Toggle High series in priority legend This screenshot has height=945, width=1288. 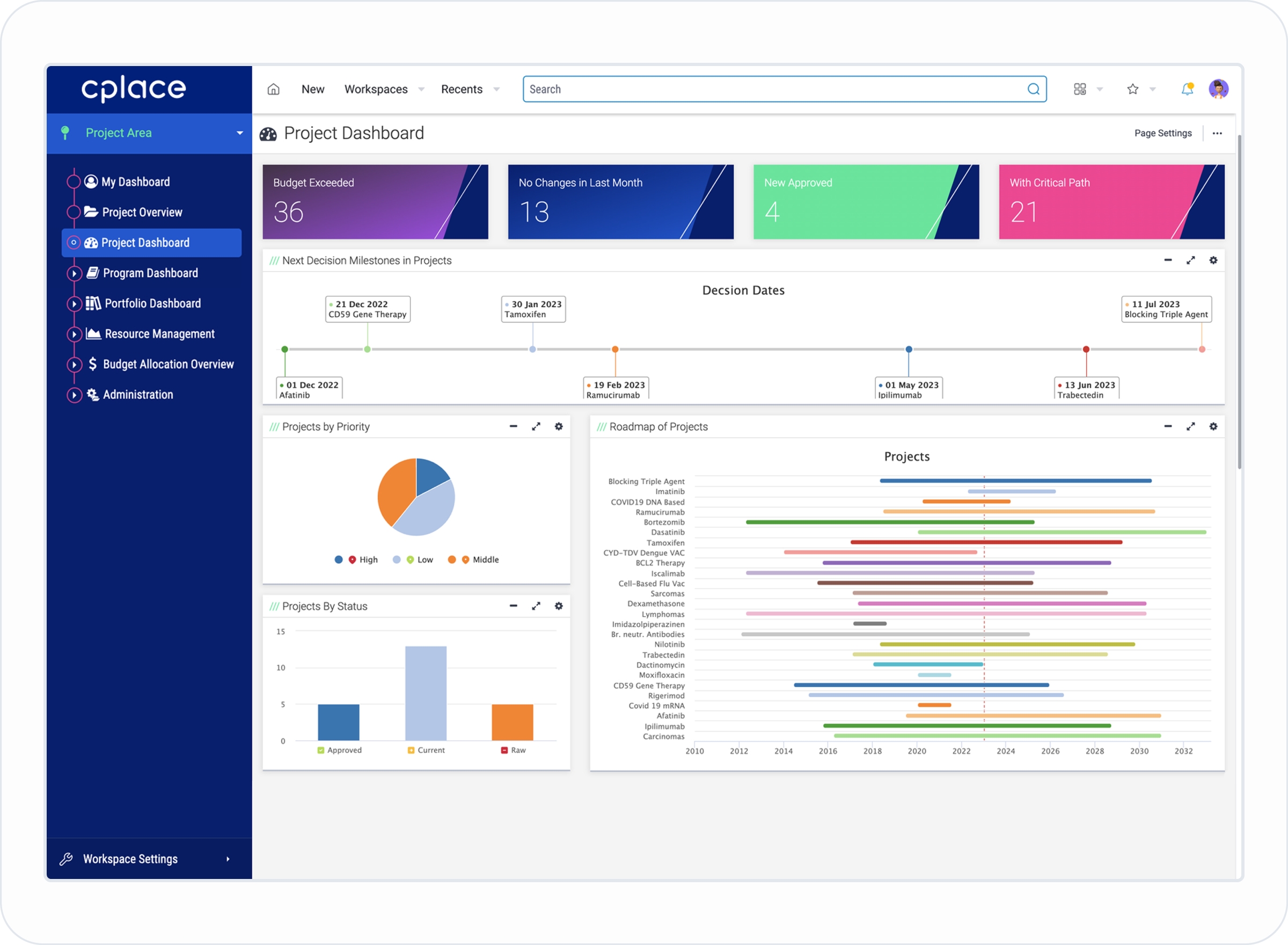pos(368,560)
